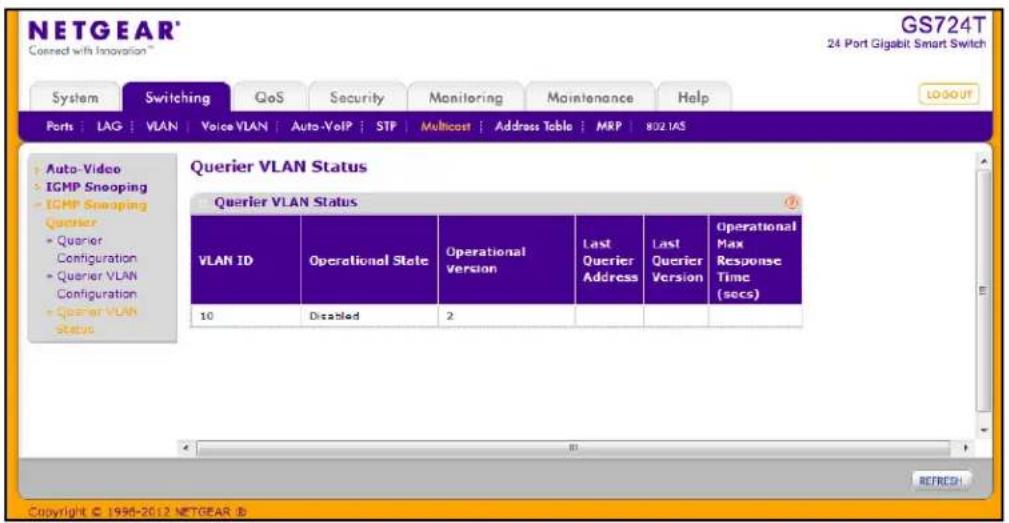Click the vertical scrollbar down arrow
Image resolution: width=1009 pixels, height=523 pixels.
(x=984, y=430)
